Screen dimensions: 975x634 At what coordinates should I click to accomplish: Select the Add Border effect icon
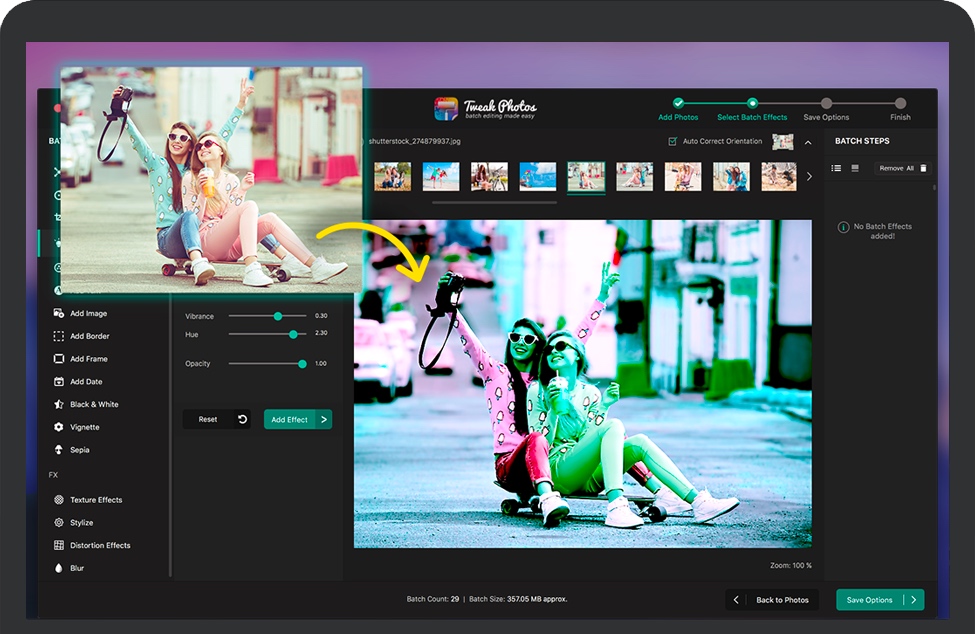(x=59, y=336)
